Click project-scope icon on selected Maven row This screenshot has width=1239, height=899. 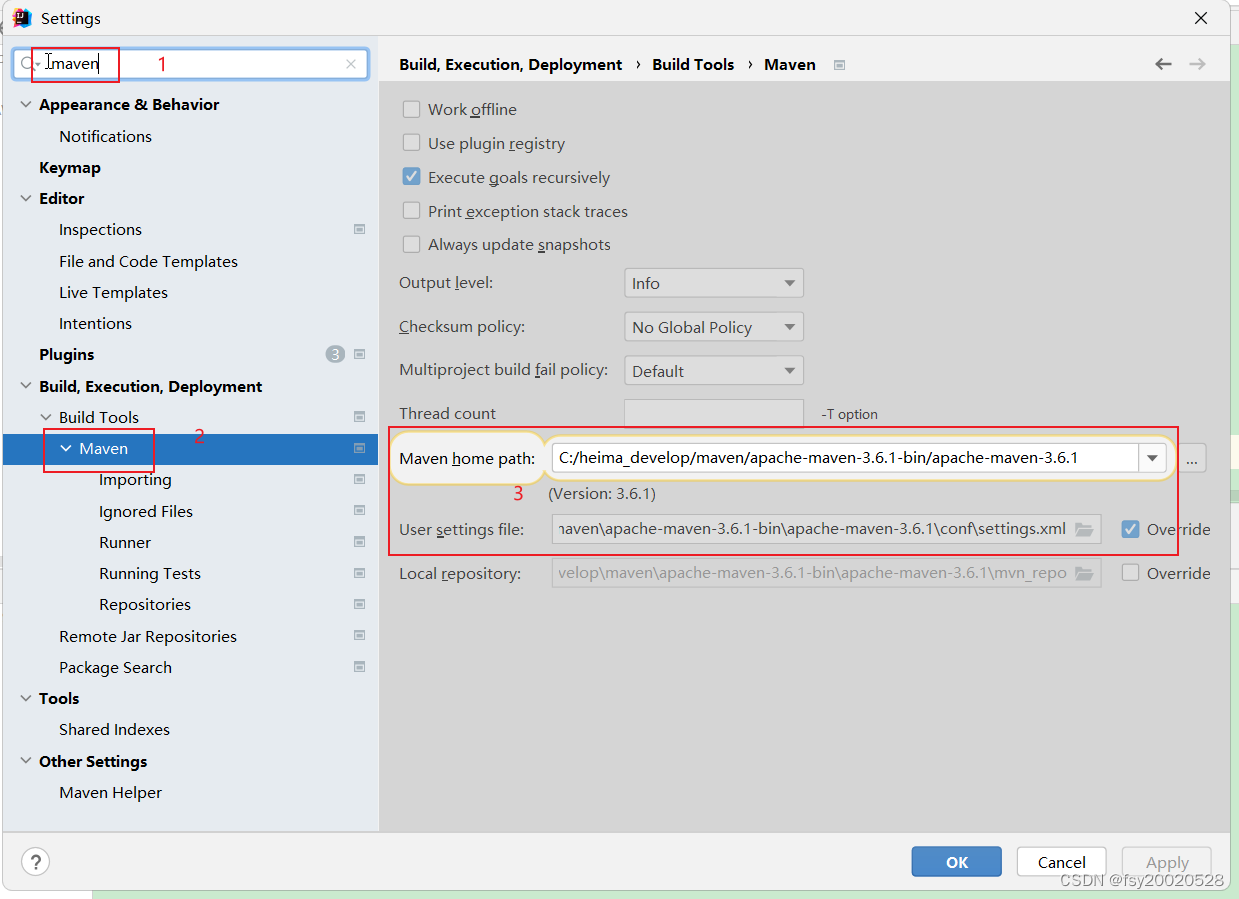point(360,448)
